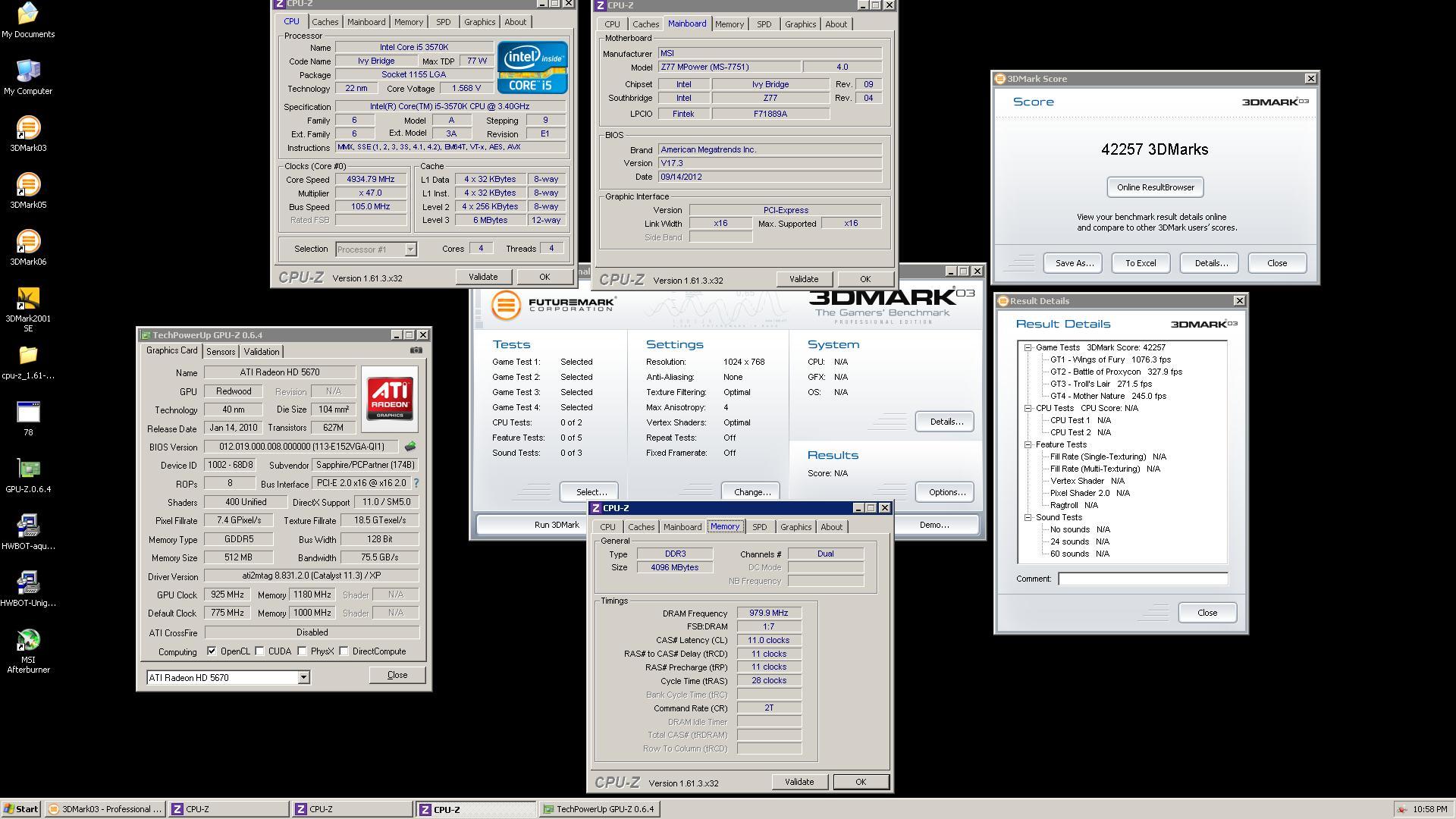Launch GPU-Z.0.6.4 from the desktop
The height and width of the screenshot is (819, 1456).
[28, 475]
